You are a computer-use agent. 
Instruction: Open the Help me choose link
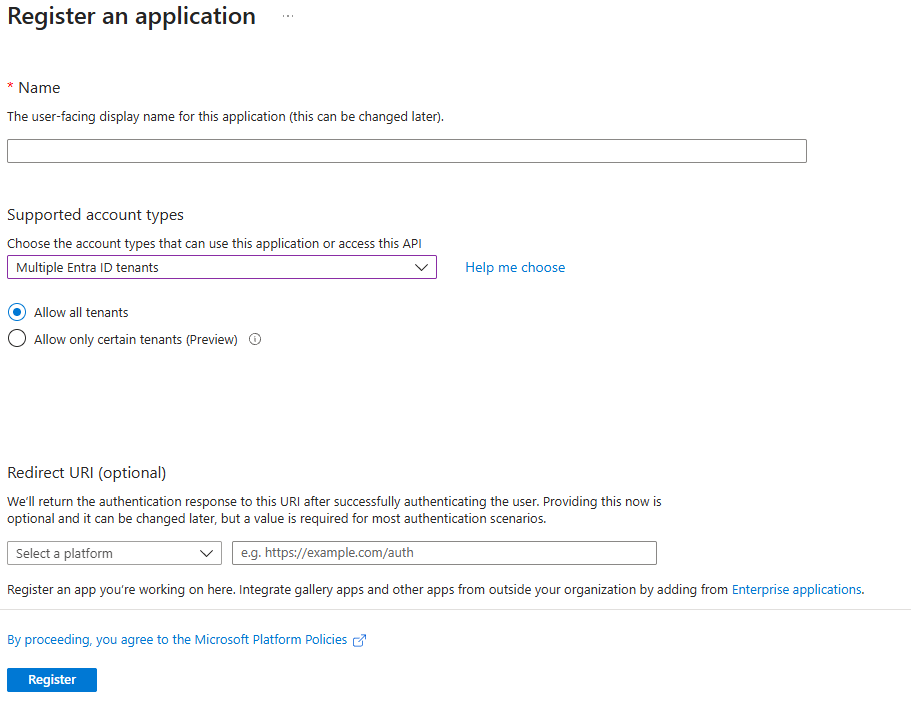coord(515,267)
